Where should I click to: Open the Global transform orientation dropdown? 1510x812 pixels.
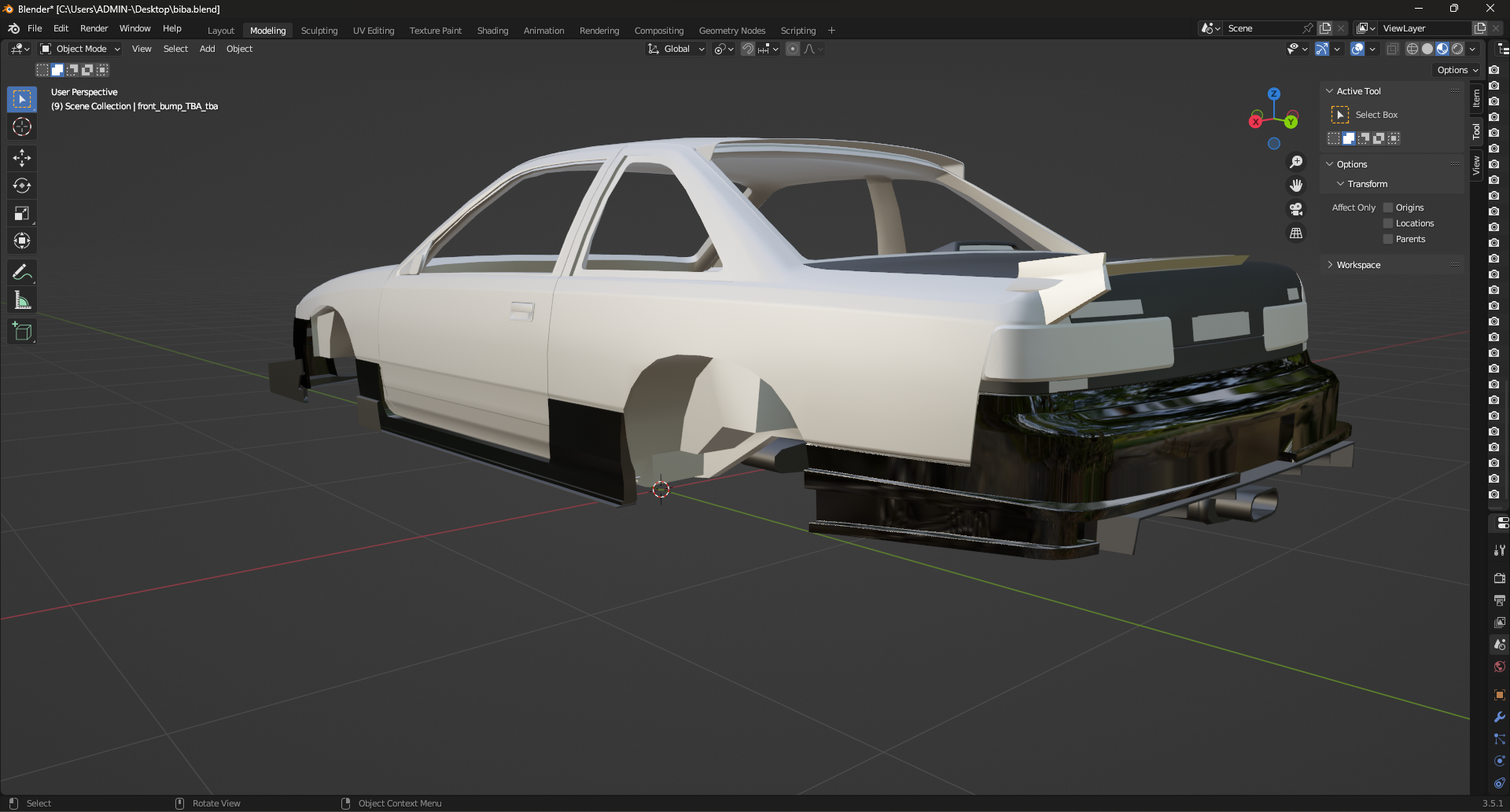click(676, 49)
